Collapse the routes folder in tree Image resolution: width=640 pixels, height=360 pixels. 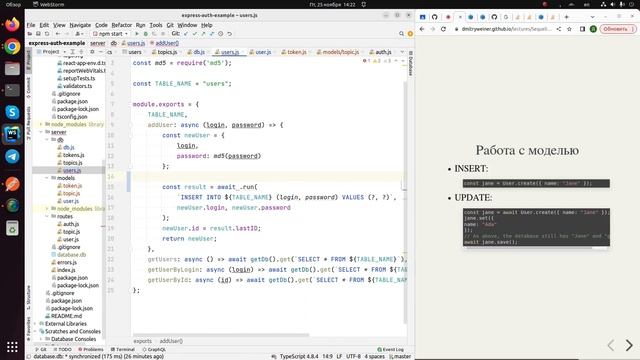[47, 217]
